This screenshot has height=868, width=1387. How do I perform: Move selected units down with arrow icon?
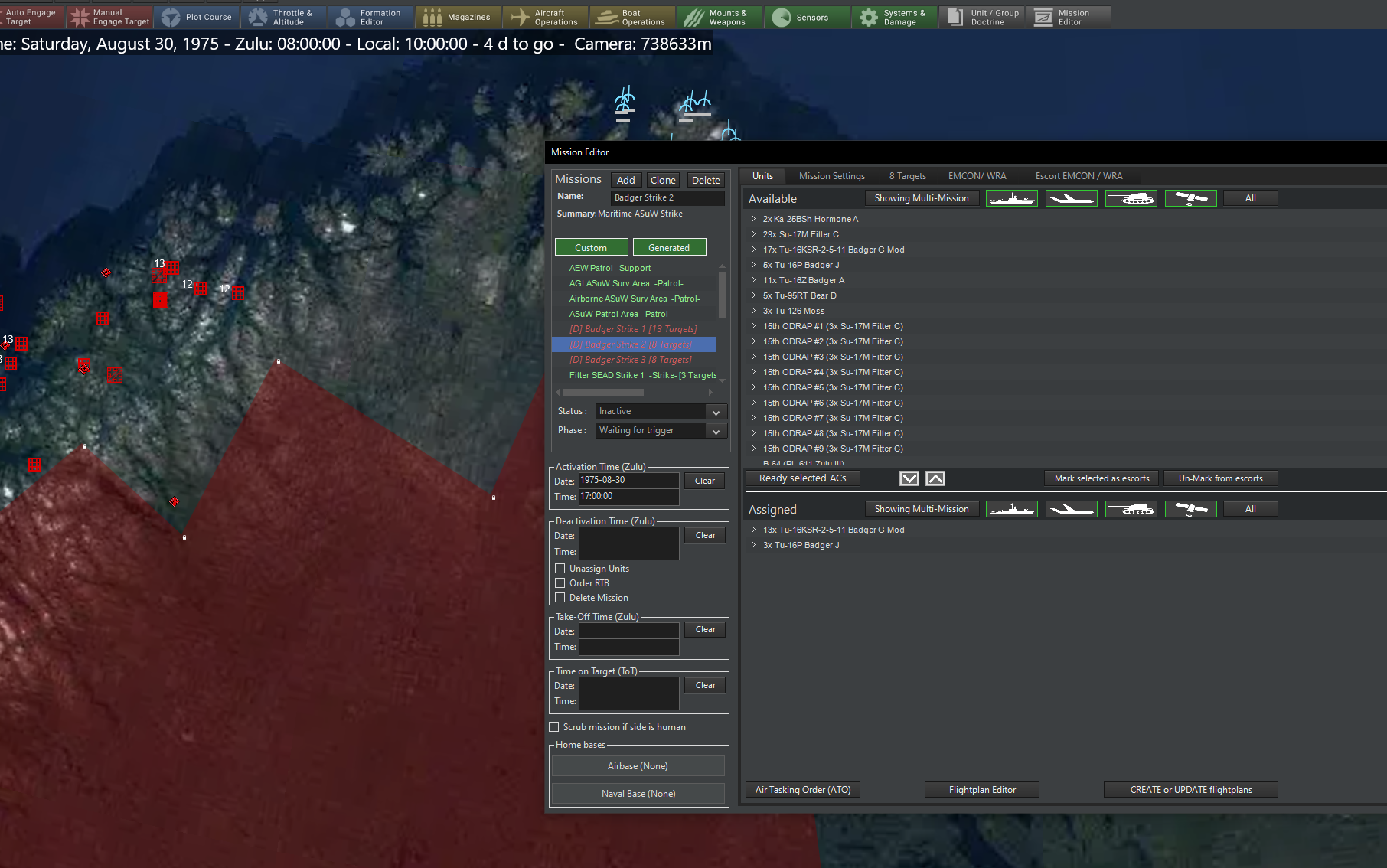909,478
